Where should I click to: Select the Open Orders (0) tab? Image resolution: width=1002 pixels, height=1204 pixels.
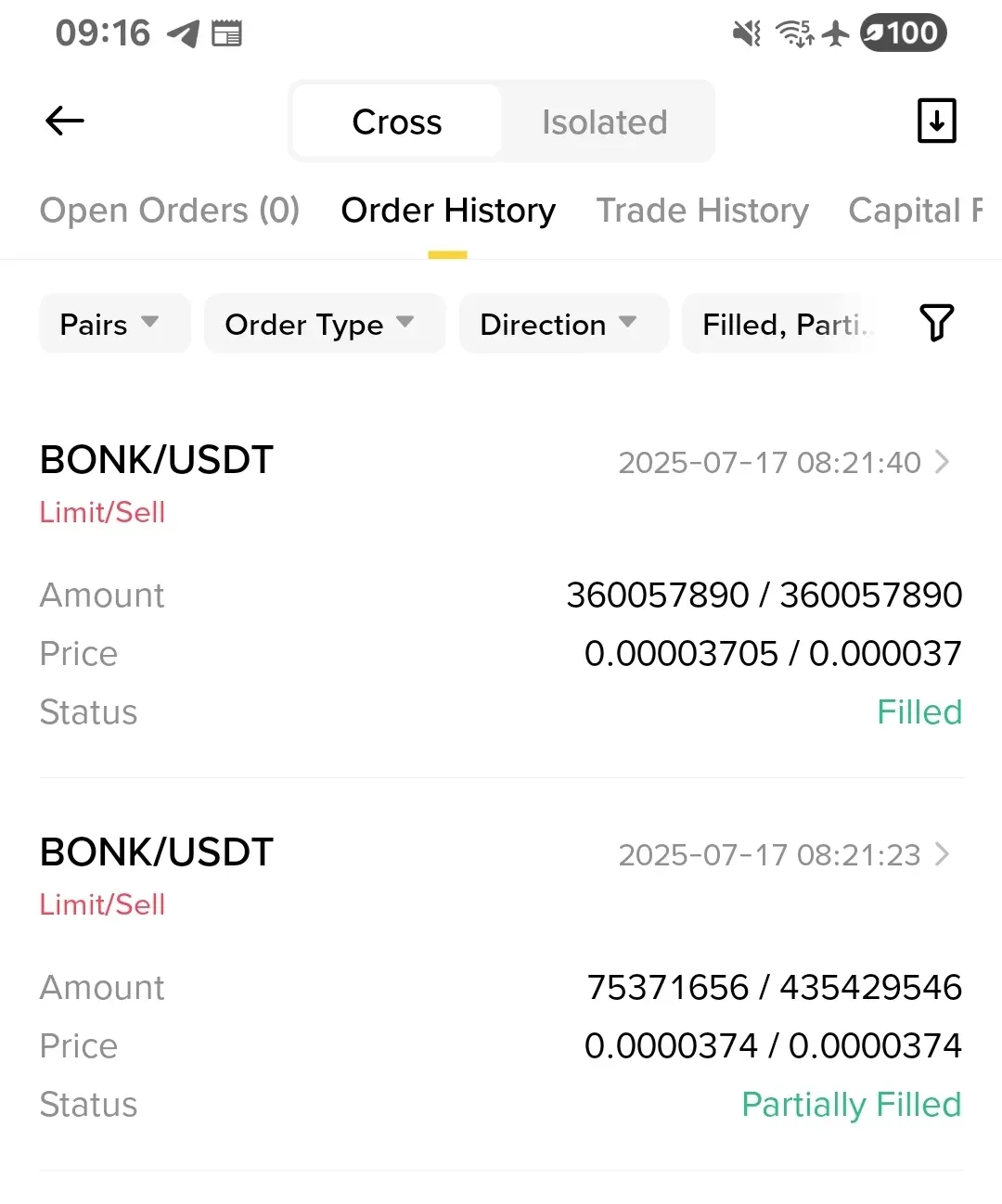170,211
